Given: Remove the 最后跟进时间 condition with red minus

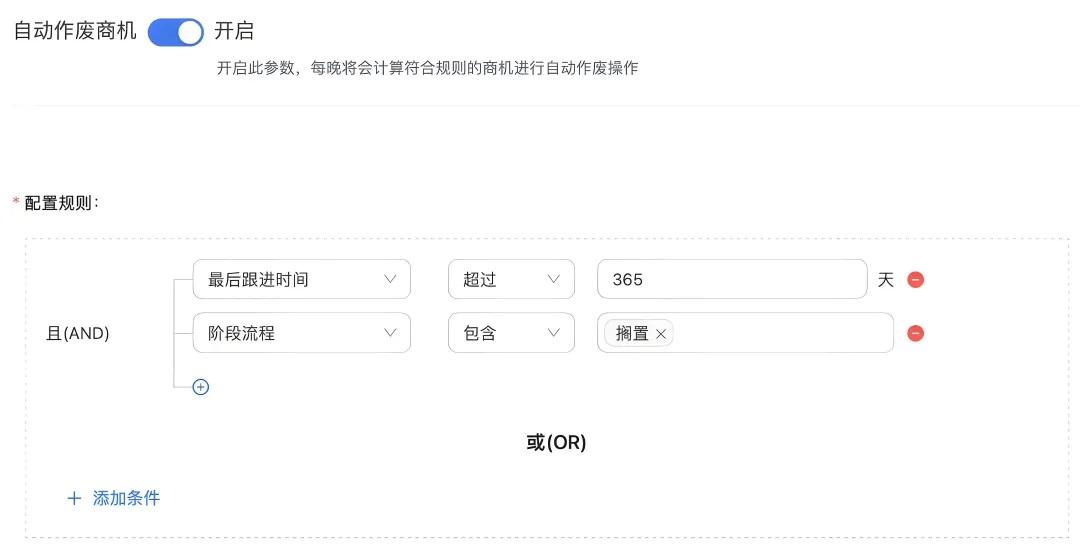Looking at the screenshot, I should coord(915,280).
